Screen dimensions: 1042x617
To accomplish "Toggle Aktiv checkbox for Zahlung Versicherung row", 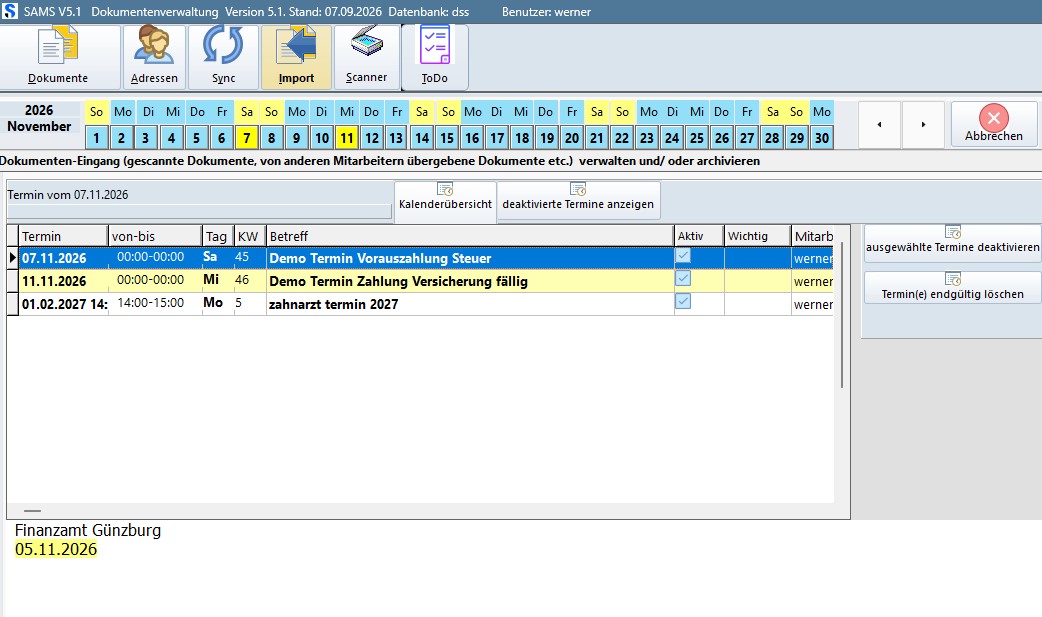I will click(683, 279).
